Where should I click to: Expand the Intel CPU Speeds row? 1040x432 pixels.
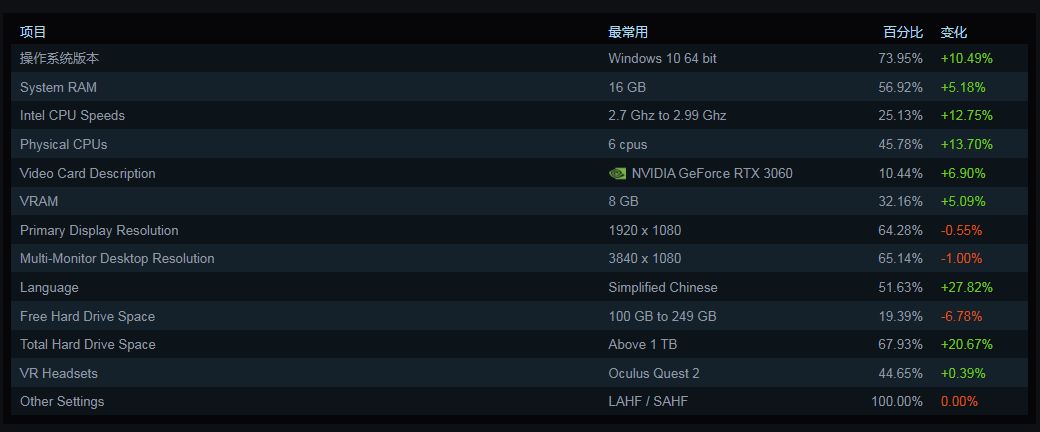pos(519,115)
